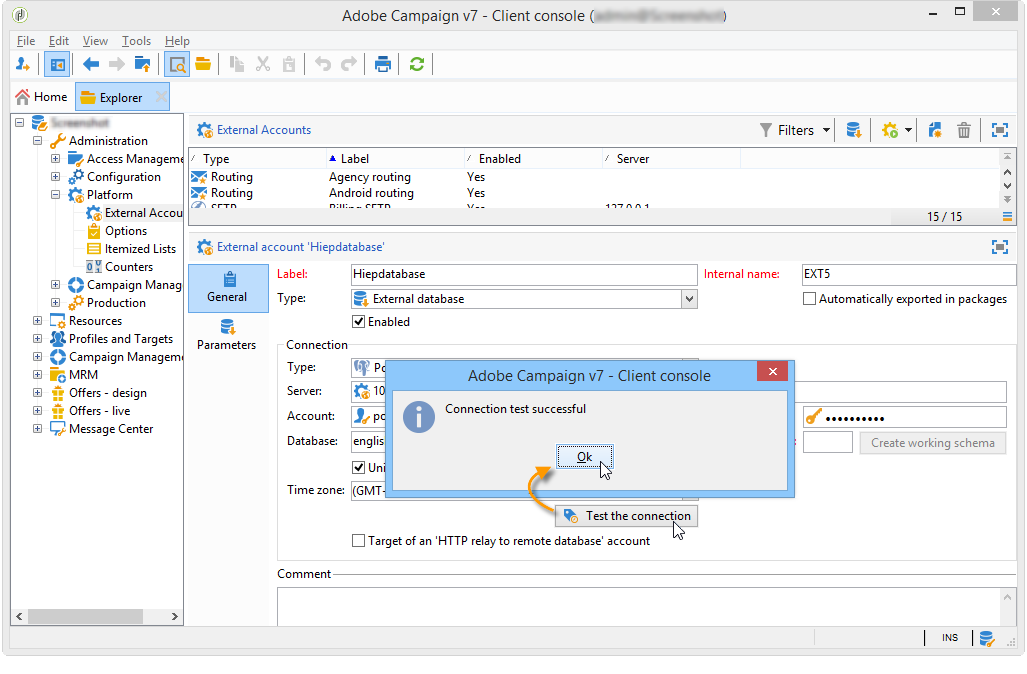Viewport: 1027px width, 674px height.
Task: Click the parent folder up icon
Action: [x=142, y=64]
